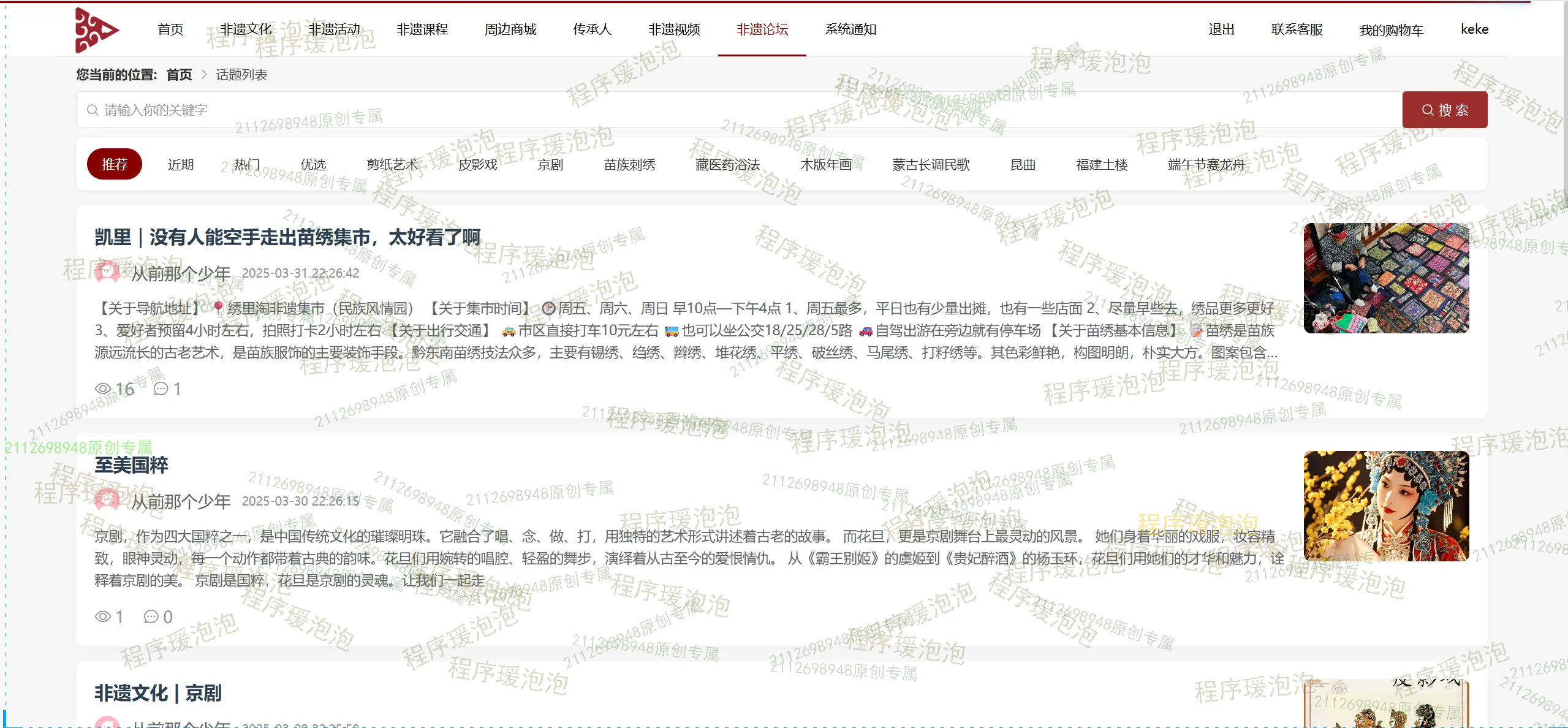This screenshot has width=1568, height=728.
Task: Switch to the 热门 filter tab
Action: 246,164
